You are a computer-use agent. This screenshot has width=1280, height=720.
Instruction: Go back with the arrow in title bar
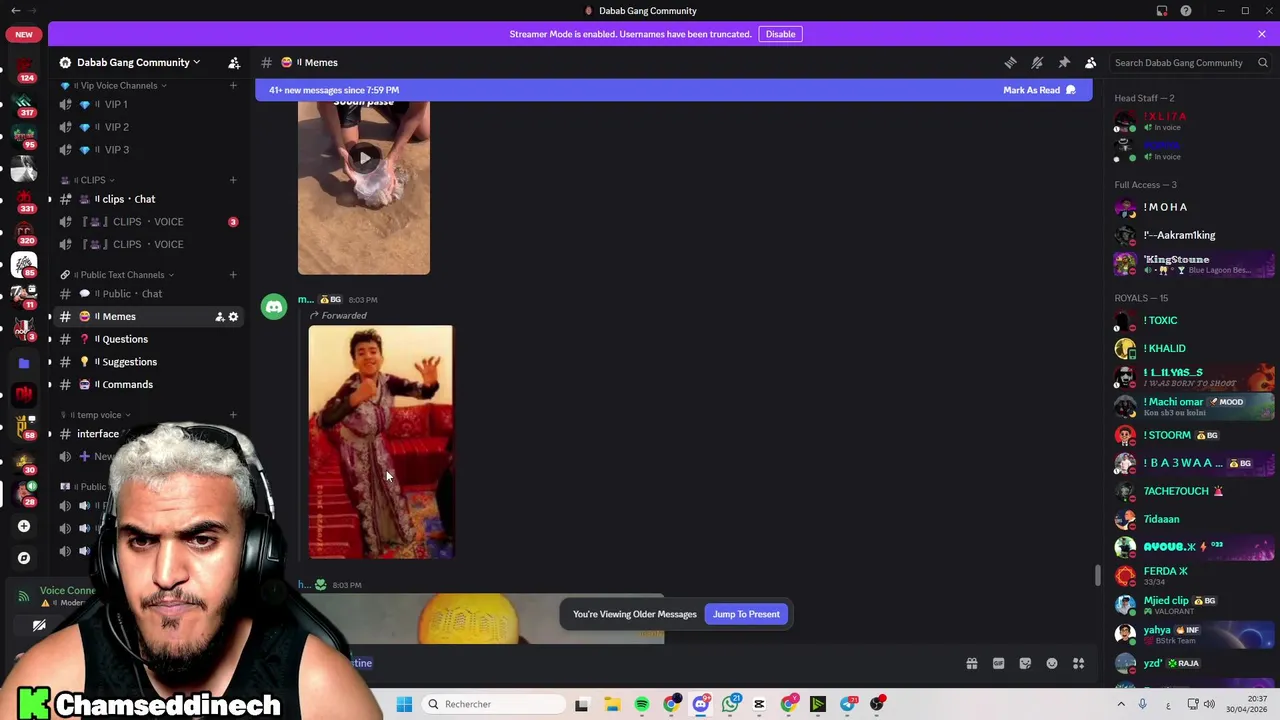[15, 11]
